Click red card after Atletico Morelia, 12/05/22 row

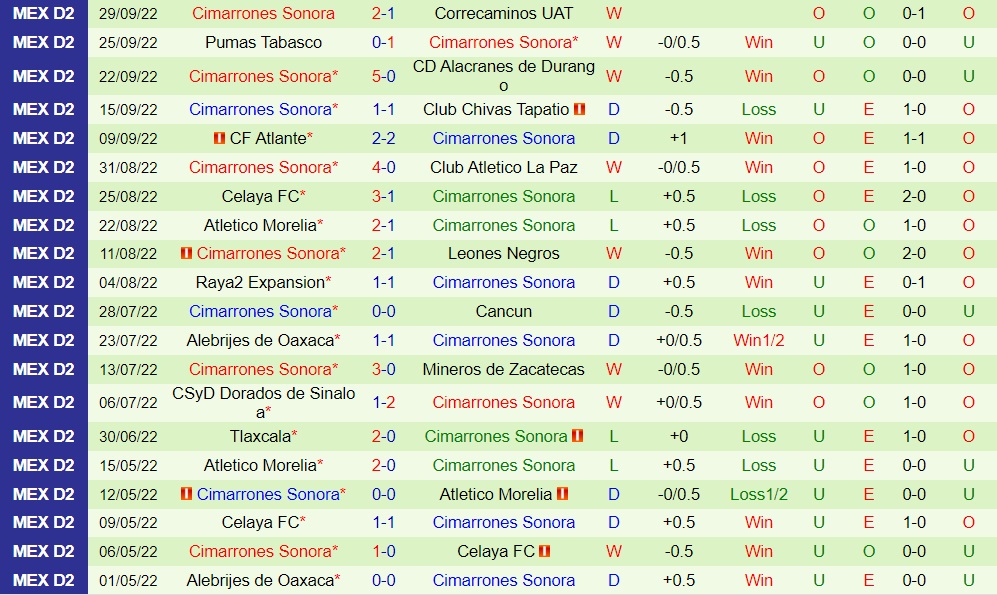562,495
